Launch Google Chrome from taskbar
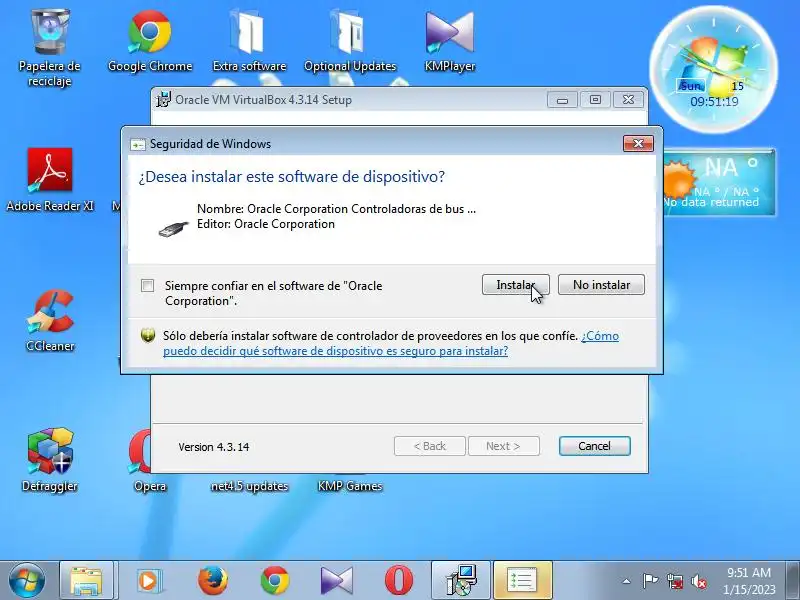The height and width of the screenshot is (600, 800). pos(274,581)
